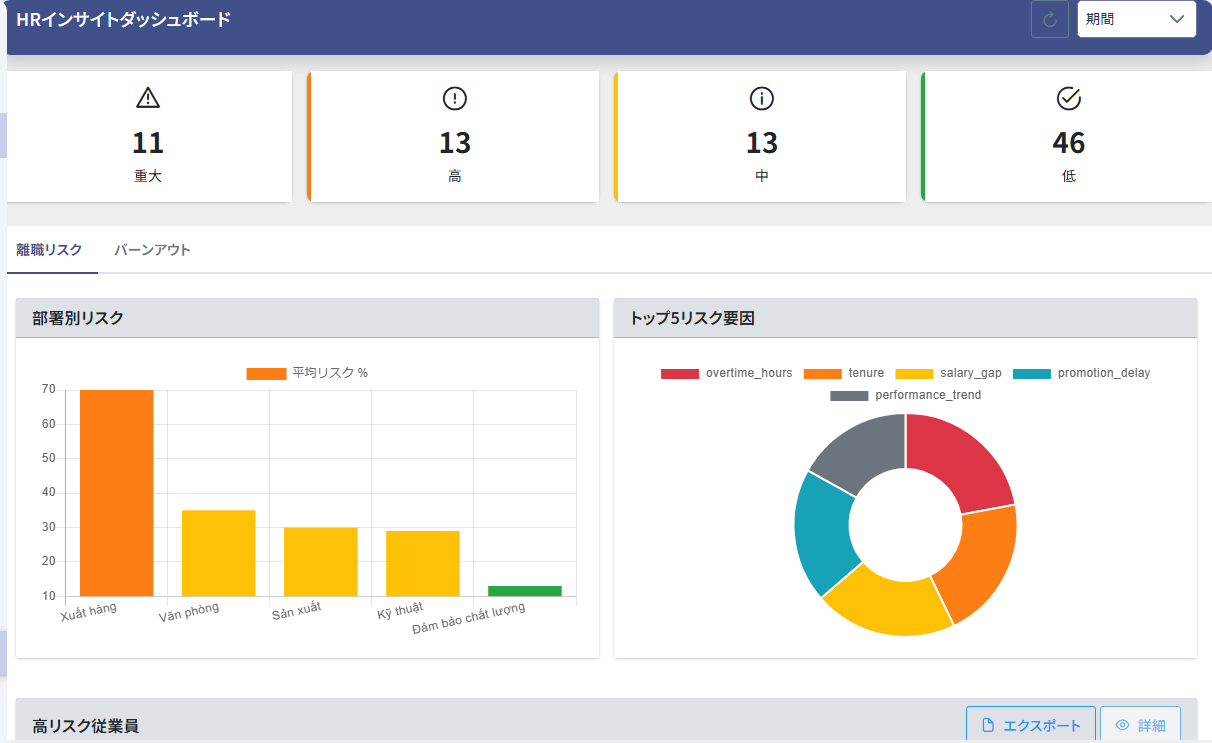
Task: Click the エクスポート export button
Action: 1031,725
